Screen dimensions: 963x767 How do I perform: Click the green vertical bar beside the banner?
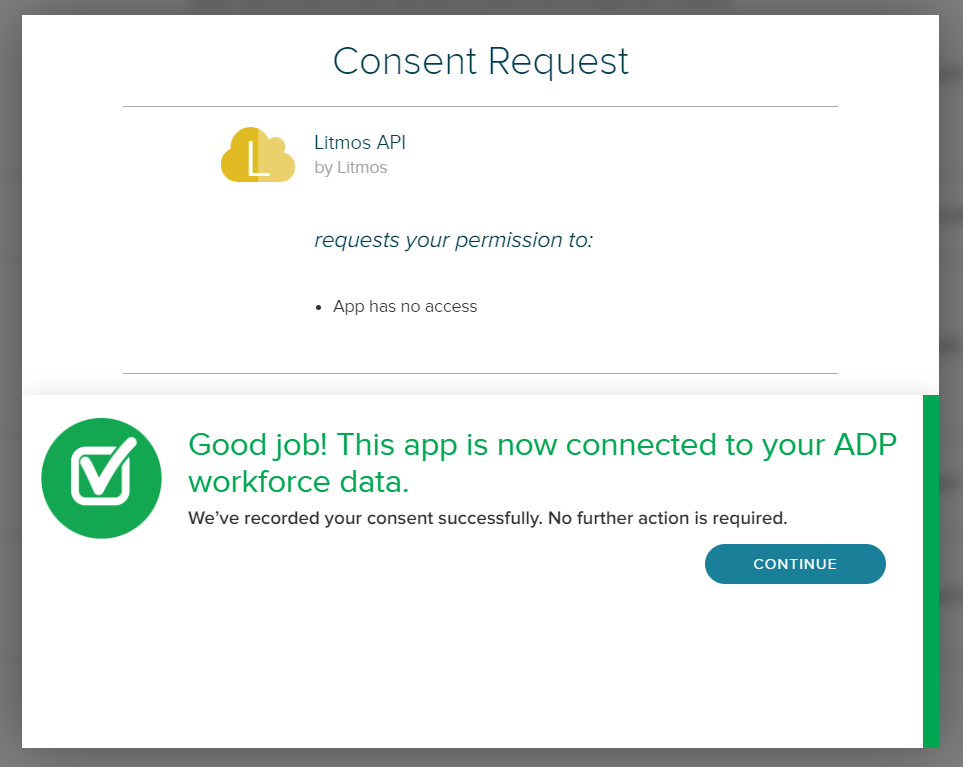(930, 571)
